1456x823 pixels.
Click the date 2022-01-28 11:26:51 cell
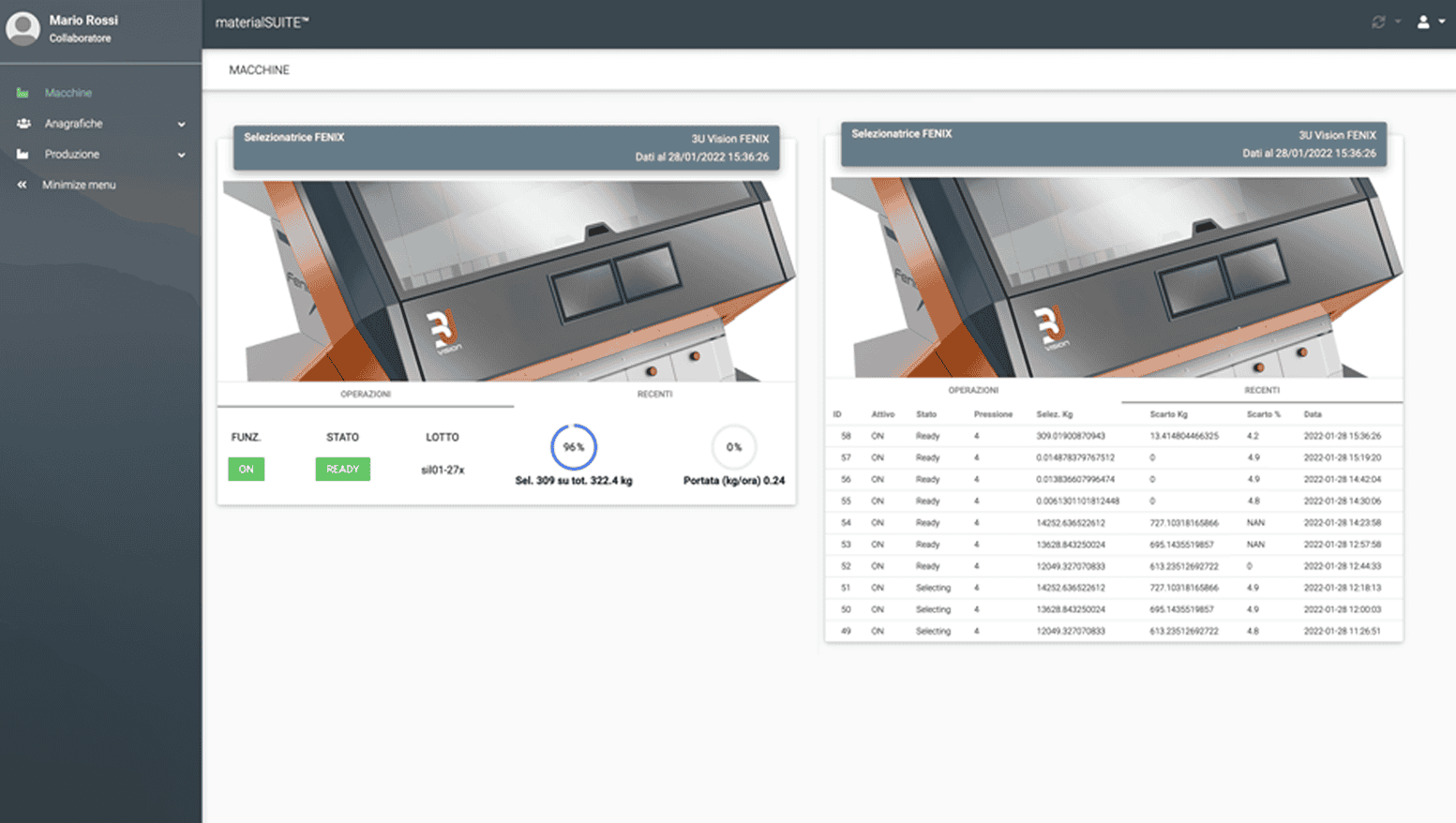[1342, 631]
